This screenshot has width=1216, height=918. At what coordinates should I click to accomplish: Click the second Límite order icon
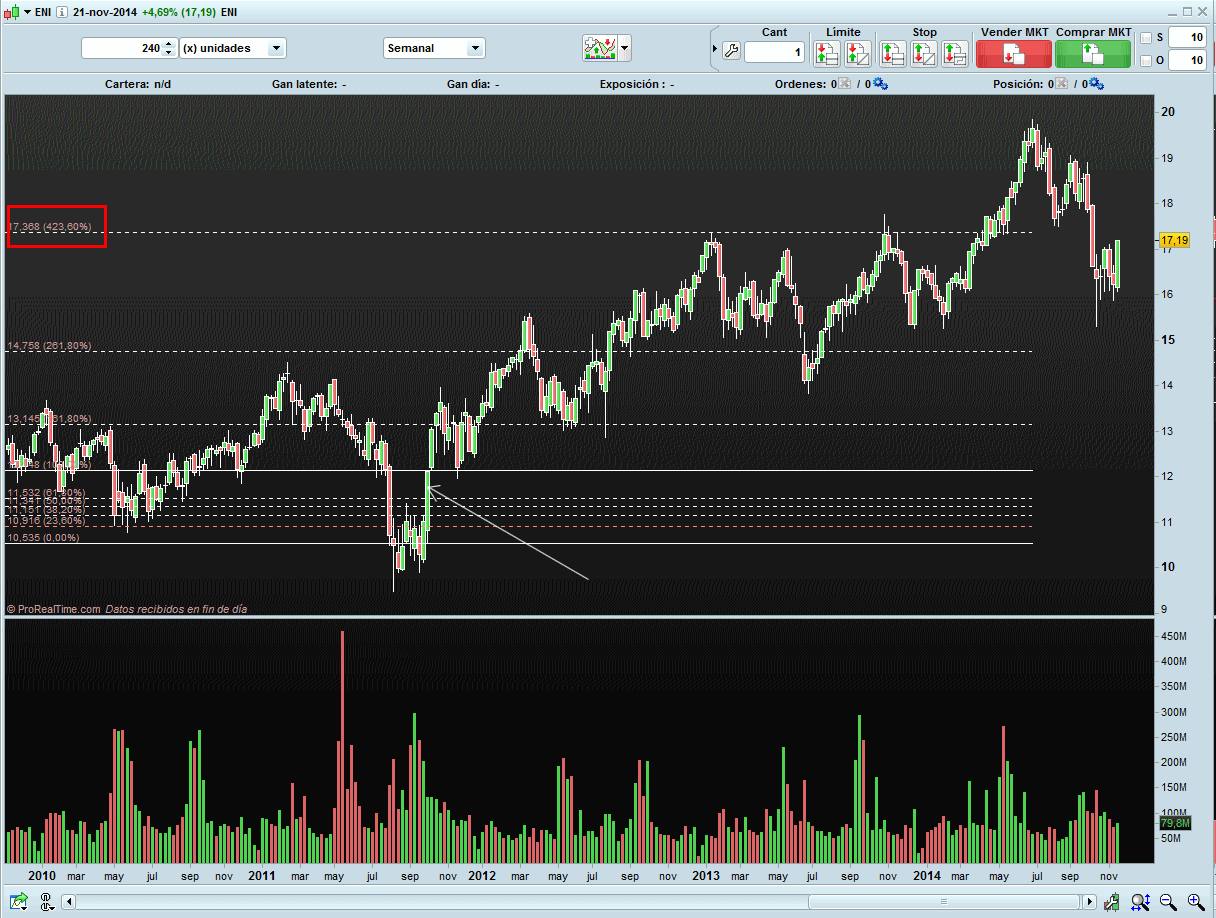(x=857, y=53)
